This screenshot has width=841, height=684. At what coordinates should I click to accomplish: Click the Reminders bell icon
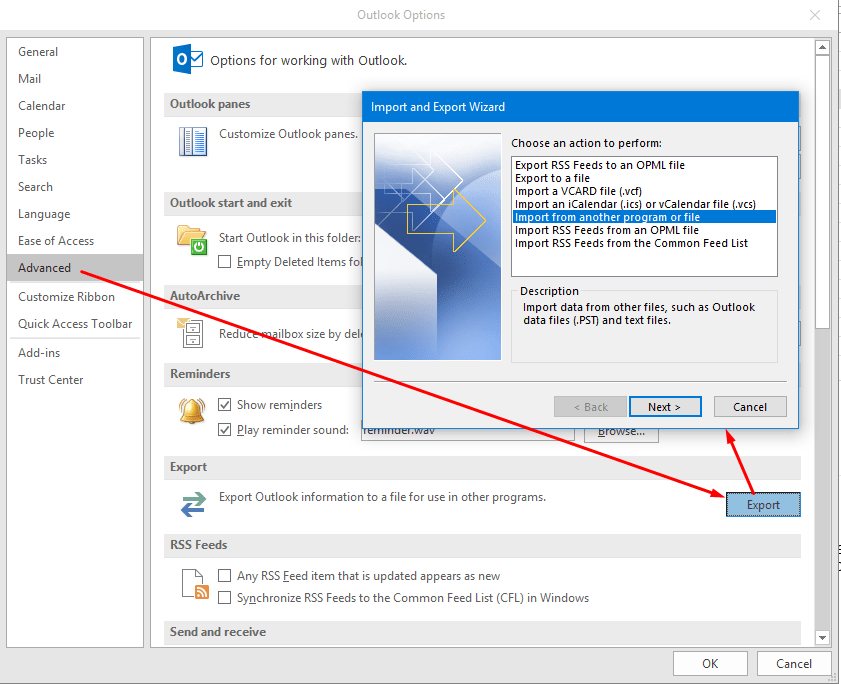coord(193,411)
